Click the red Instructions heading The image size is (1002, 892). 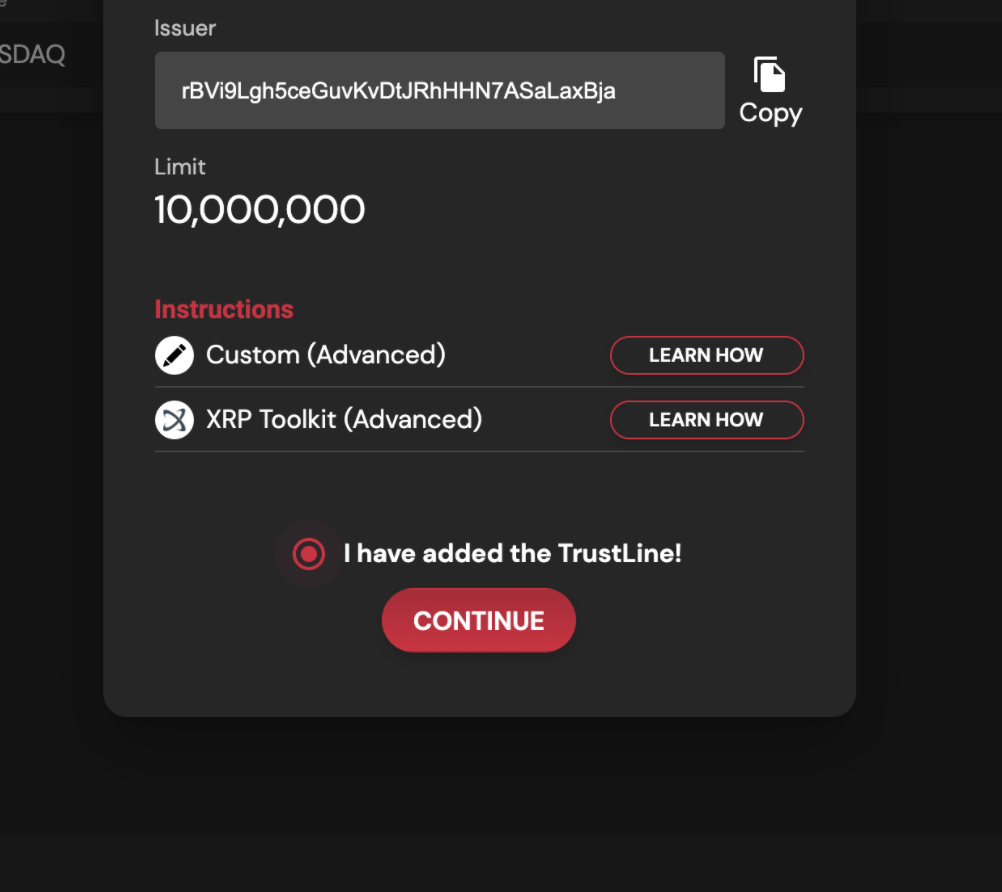click(224, 310)
